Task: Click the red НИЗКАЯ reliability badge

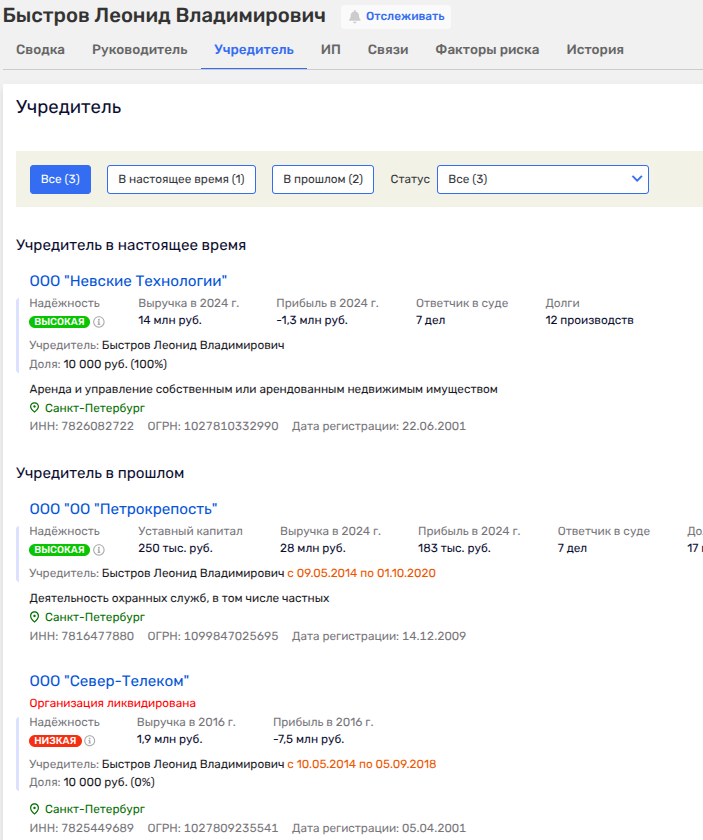Action: pyautogui.click(x=55, y=741)
